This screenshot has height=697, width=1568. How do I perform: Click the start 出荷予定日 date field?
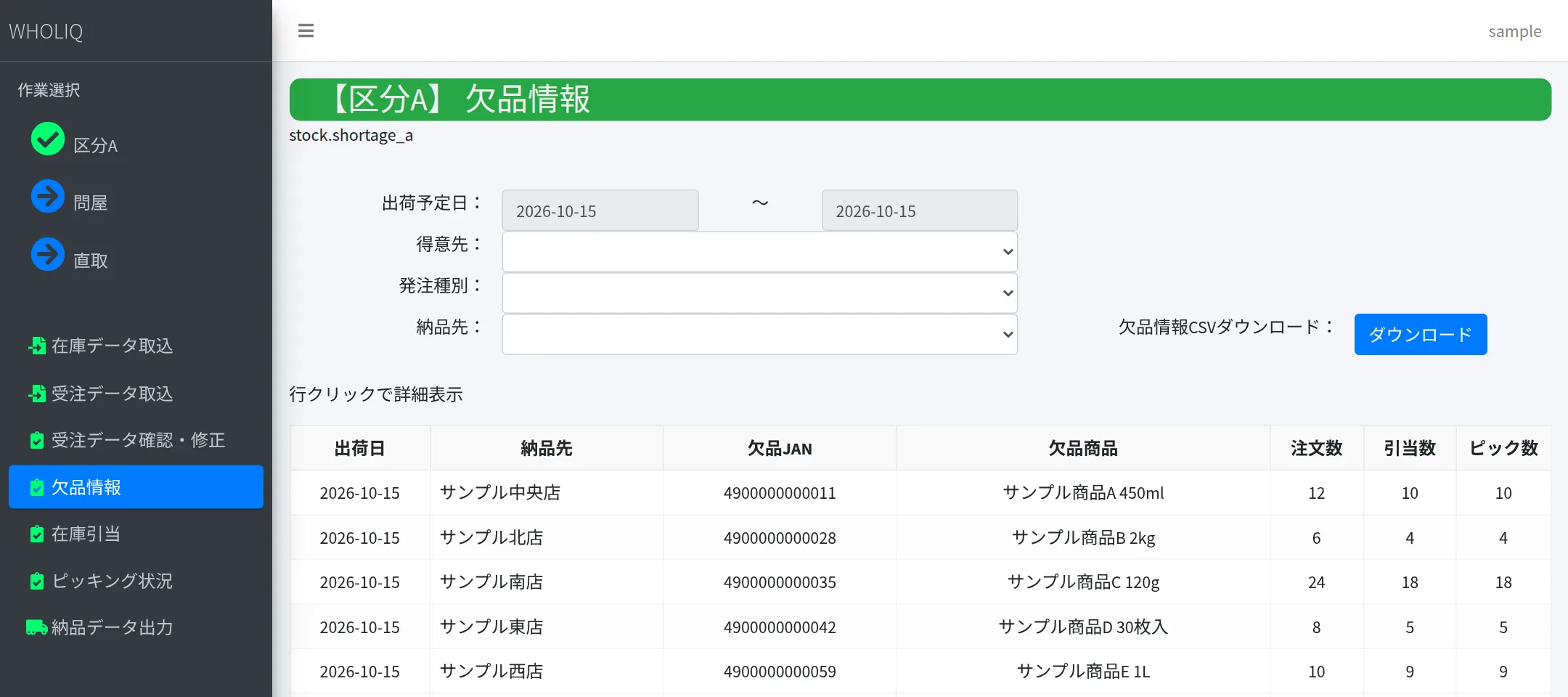click(600, 211)
